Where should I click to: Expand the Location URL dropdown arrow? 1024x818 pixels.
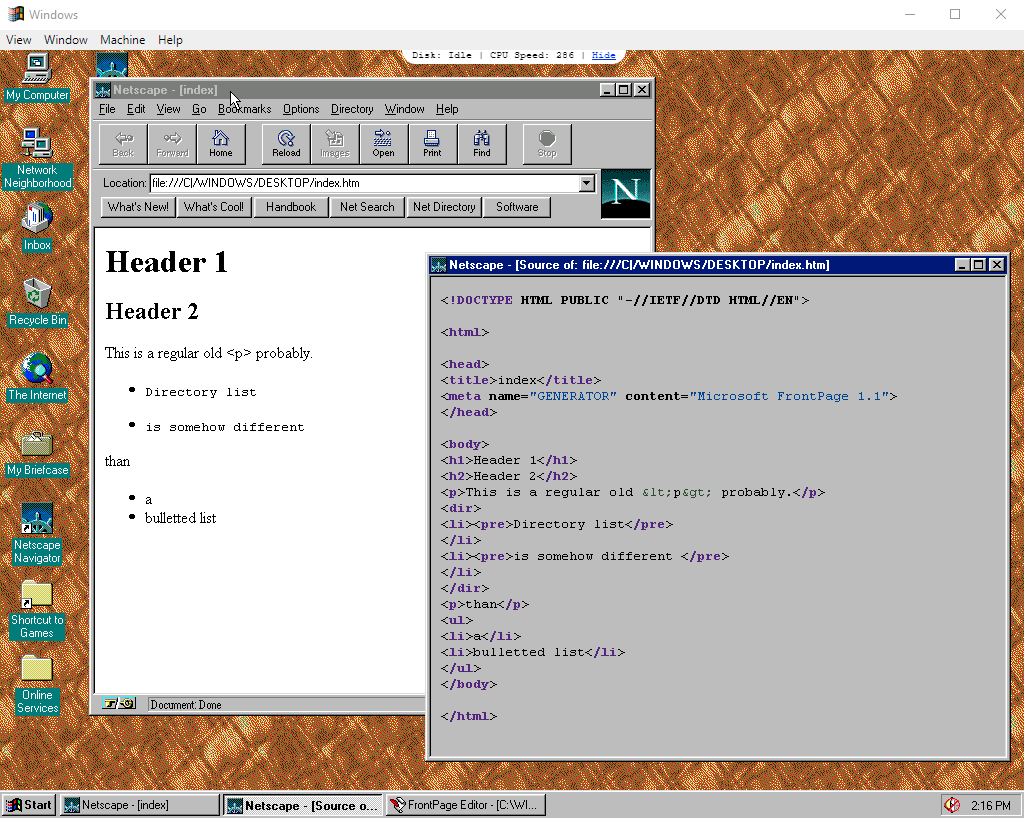click(x=587, y=183)
